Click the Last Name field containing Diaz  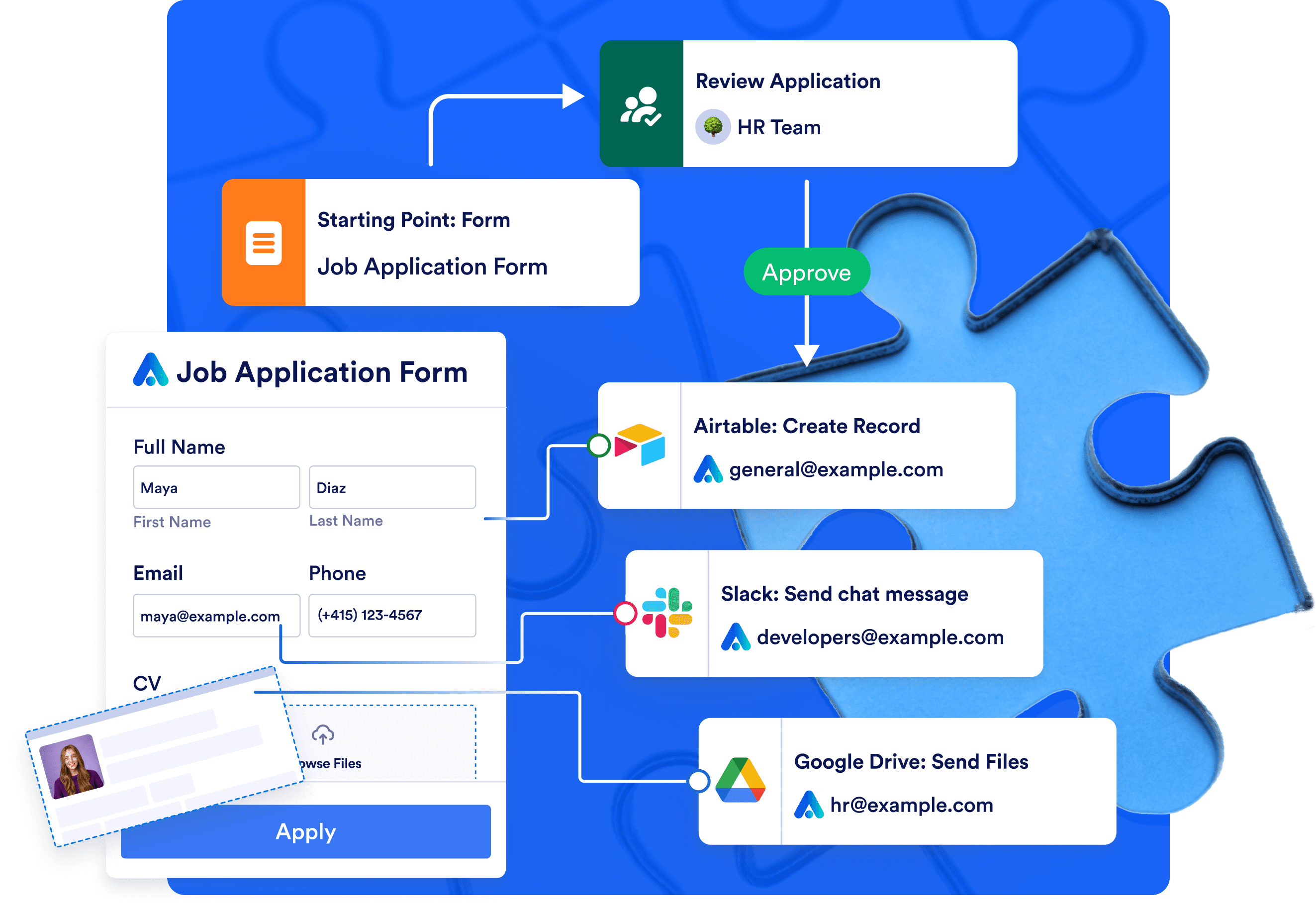point(392,488)
